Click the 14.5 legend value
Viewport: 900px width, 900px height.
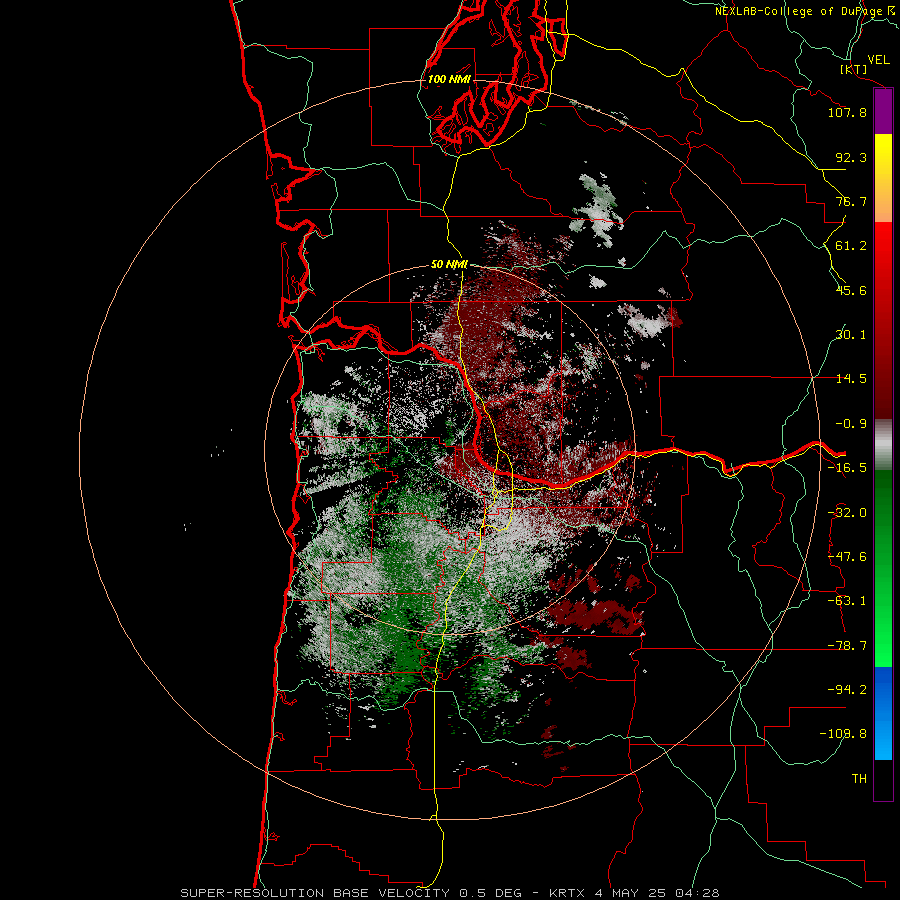tap(851, 379)
